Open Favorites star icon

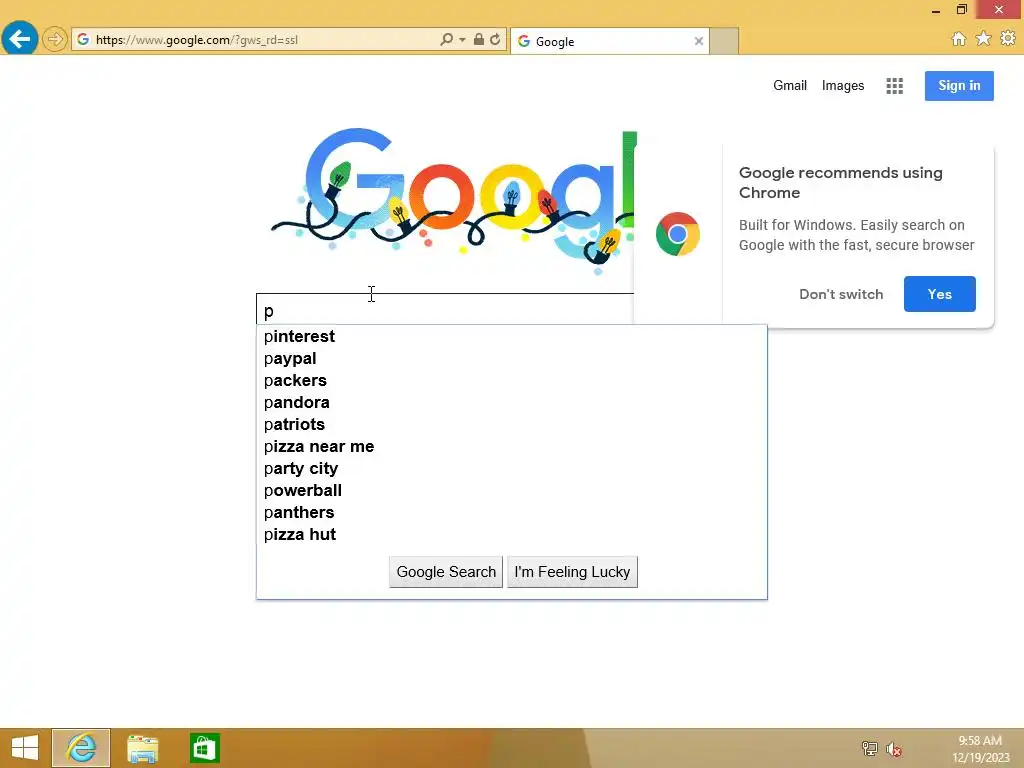pos(984,39)
